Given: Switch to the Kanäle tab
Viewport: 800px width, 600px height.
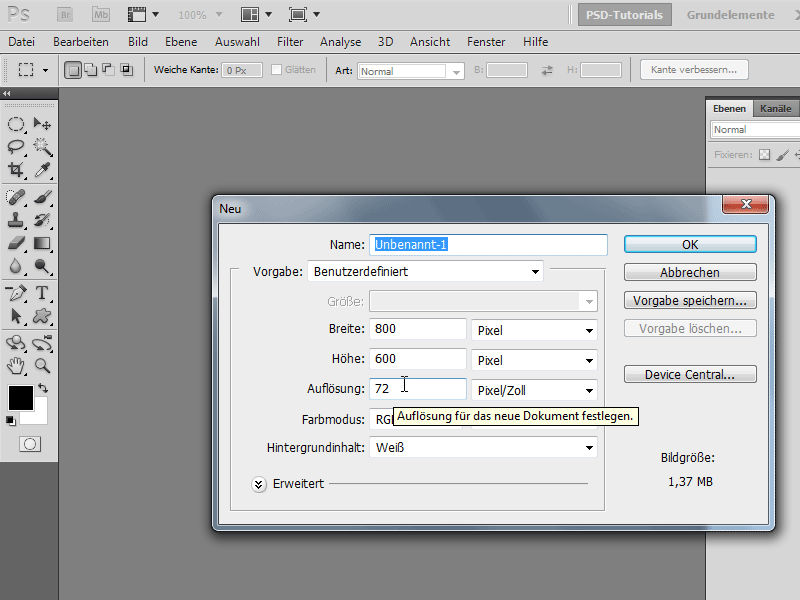Looking at the screenshot, I should coord(775,108).
